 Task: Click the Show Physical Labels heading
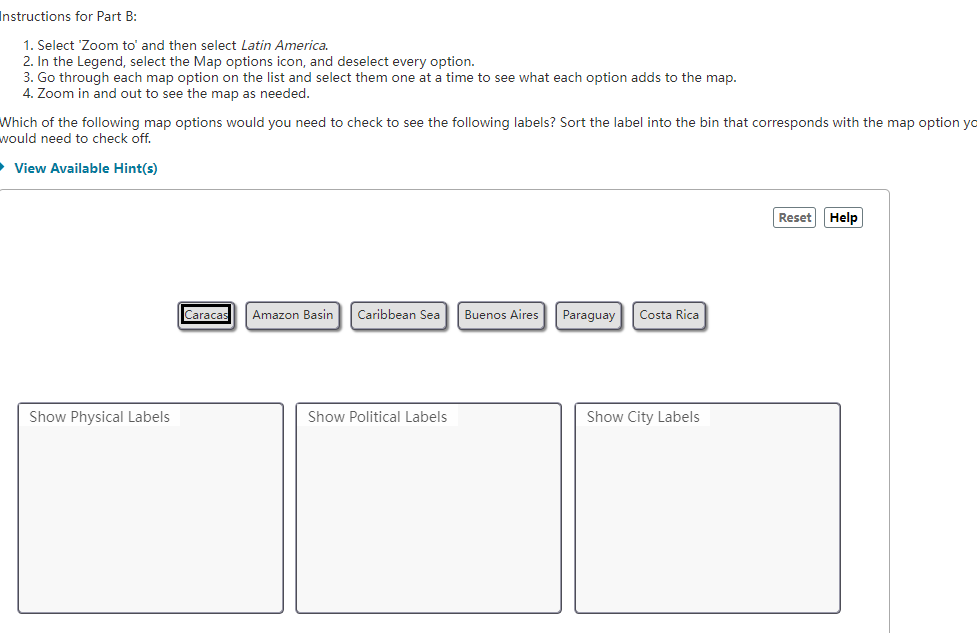(99, 416)
